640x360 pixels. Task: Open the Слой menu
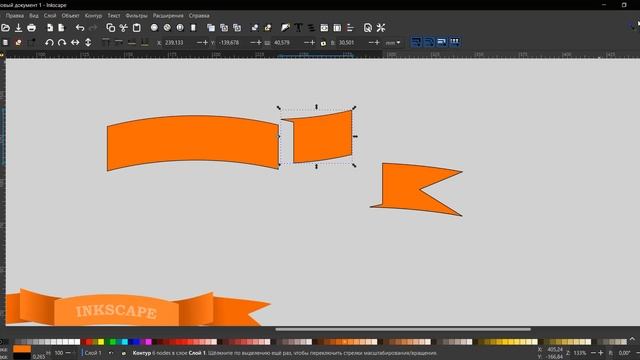50,16
